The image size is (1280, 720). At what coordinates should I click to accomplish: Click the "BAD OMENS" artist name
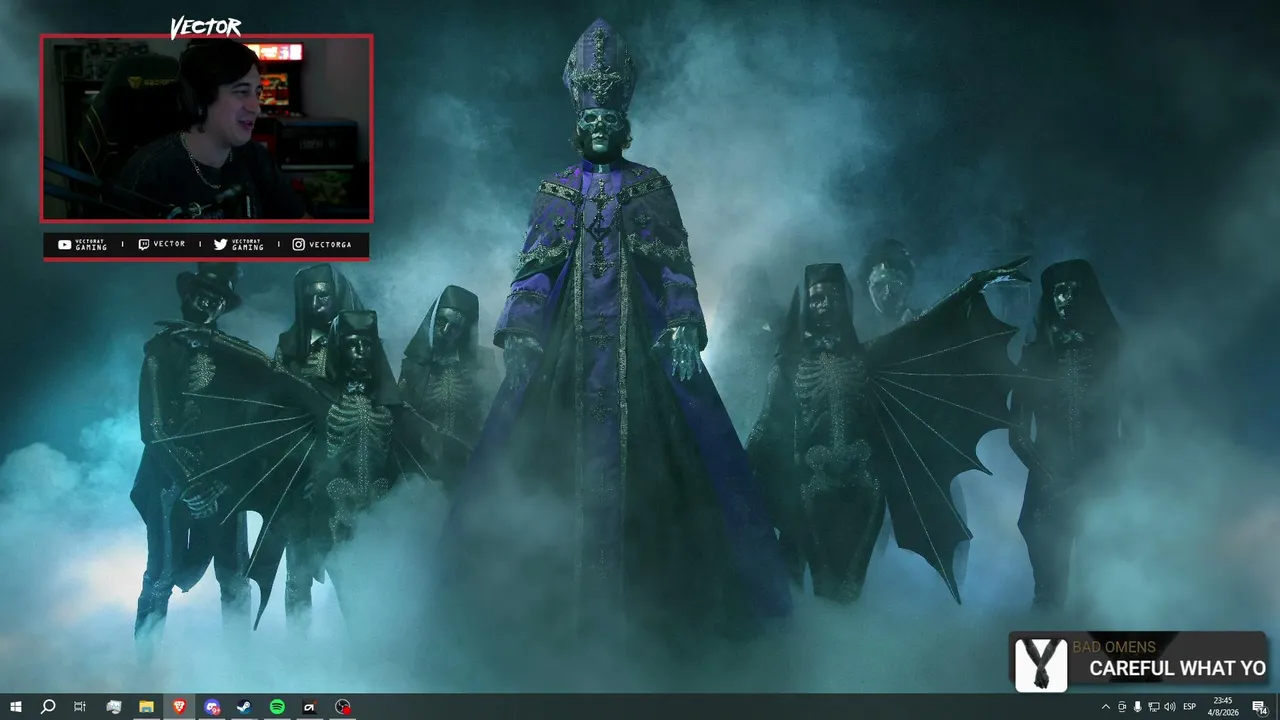click(1114, 647)
